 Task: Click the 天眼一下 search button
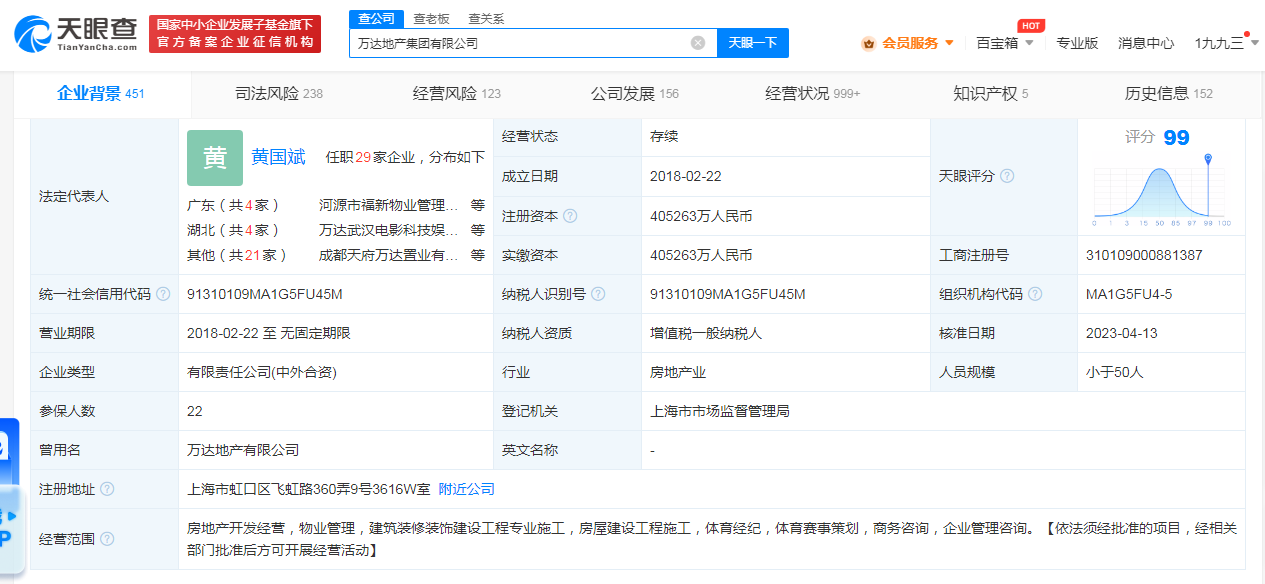pos(753,43)
